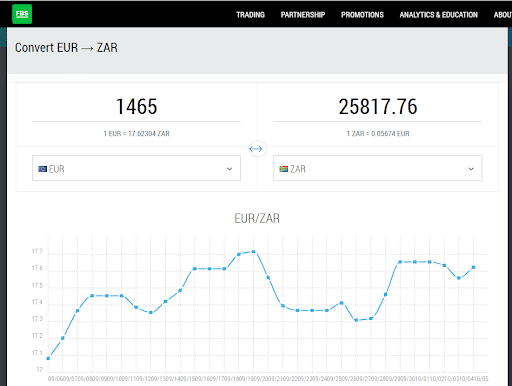Open the About menu item
Viewport: 512px width, 386px height.
click(503, 15)
